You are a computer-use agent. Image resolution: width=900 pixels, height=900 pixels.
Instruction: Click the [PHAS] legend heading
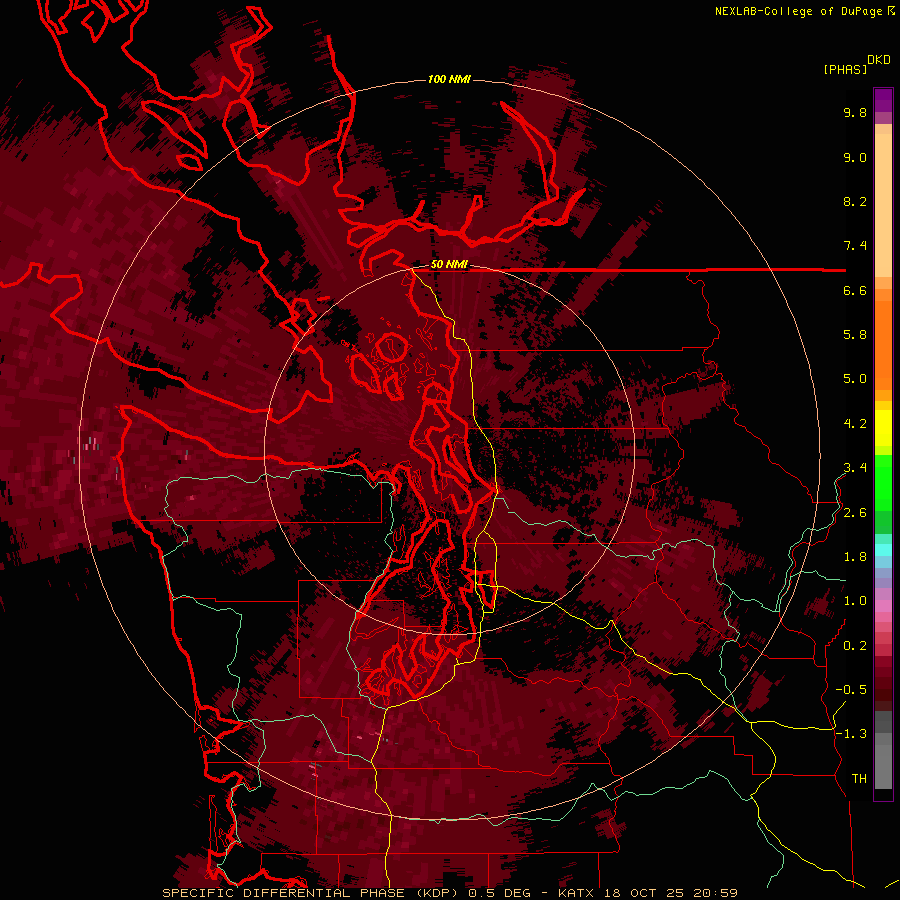click(845, 69)
